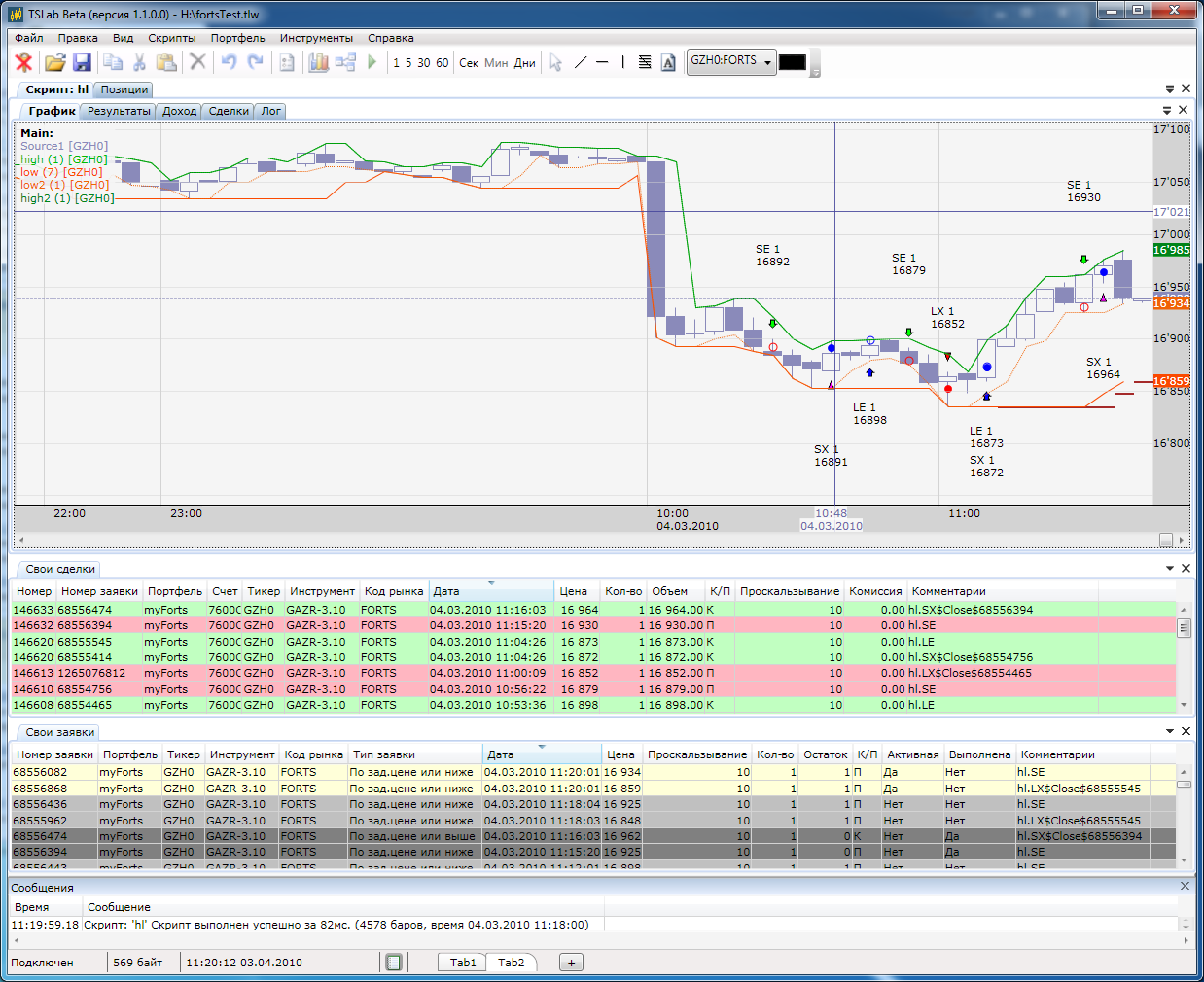Image resolution: width=1204 pixels, height=982 pixels.
Task: Select the mouse pointer cursor tool
Action: pos(555,62)
